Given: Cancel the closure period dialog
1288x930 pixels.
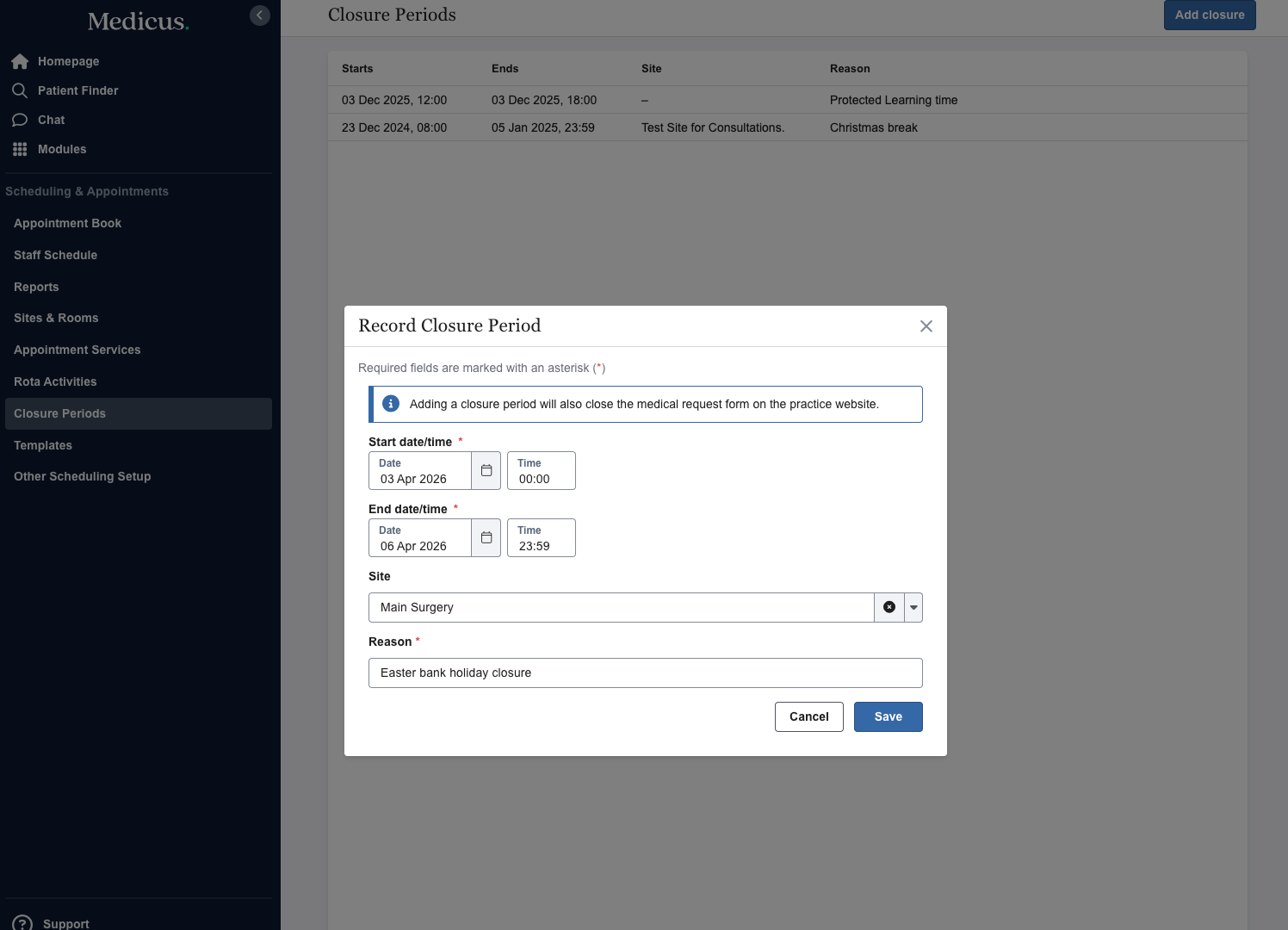Looking at the screenshot, I should (x=808, y=716).
